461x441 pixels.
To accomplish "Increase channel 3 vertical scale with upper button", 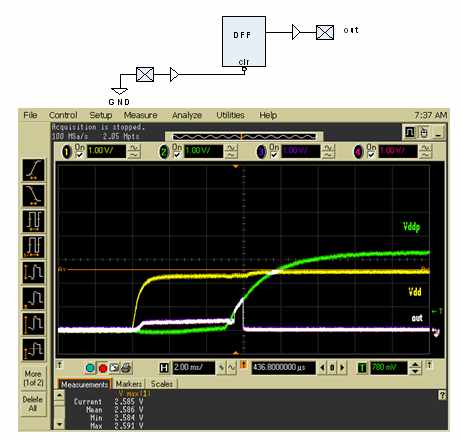I will [328, 148].
